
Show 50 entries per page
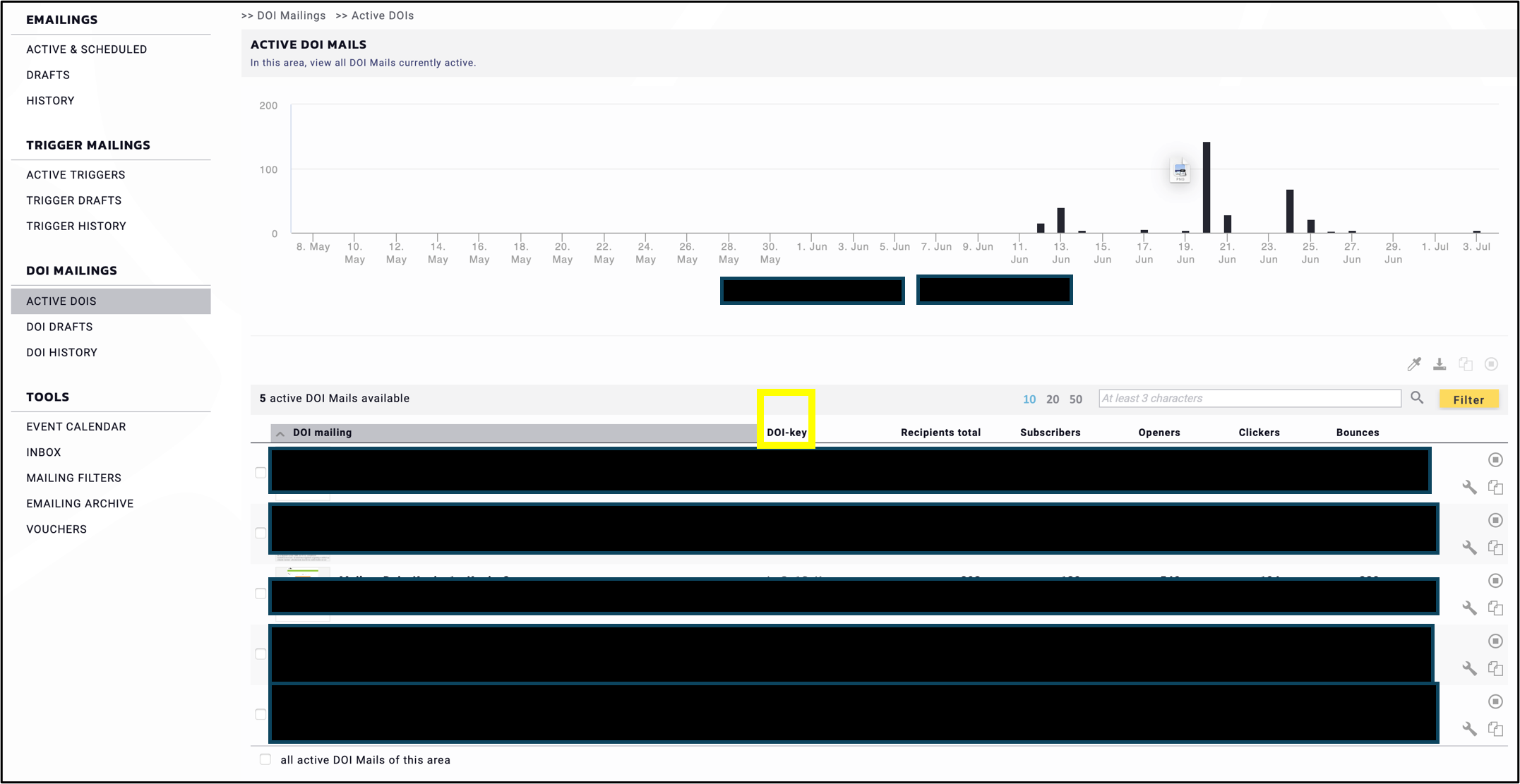coord(1075,399)
